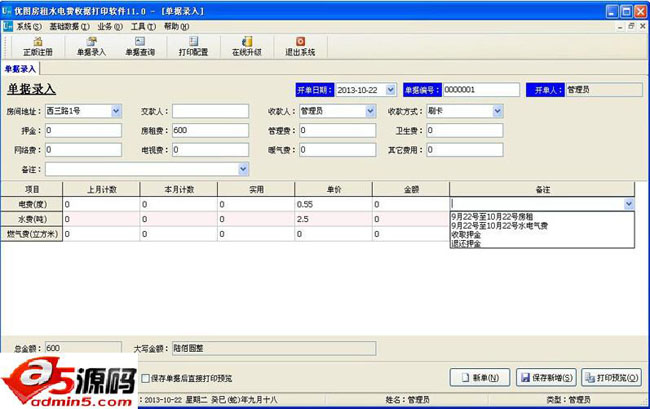Click the 交款人 input field
This screenshot has width=650, height=409.
point(211,111)
